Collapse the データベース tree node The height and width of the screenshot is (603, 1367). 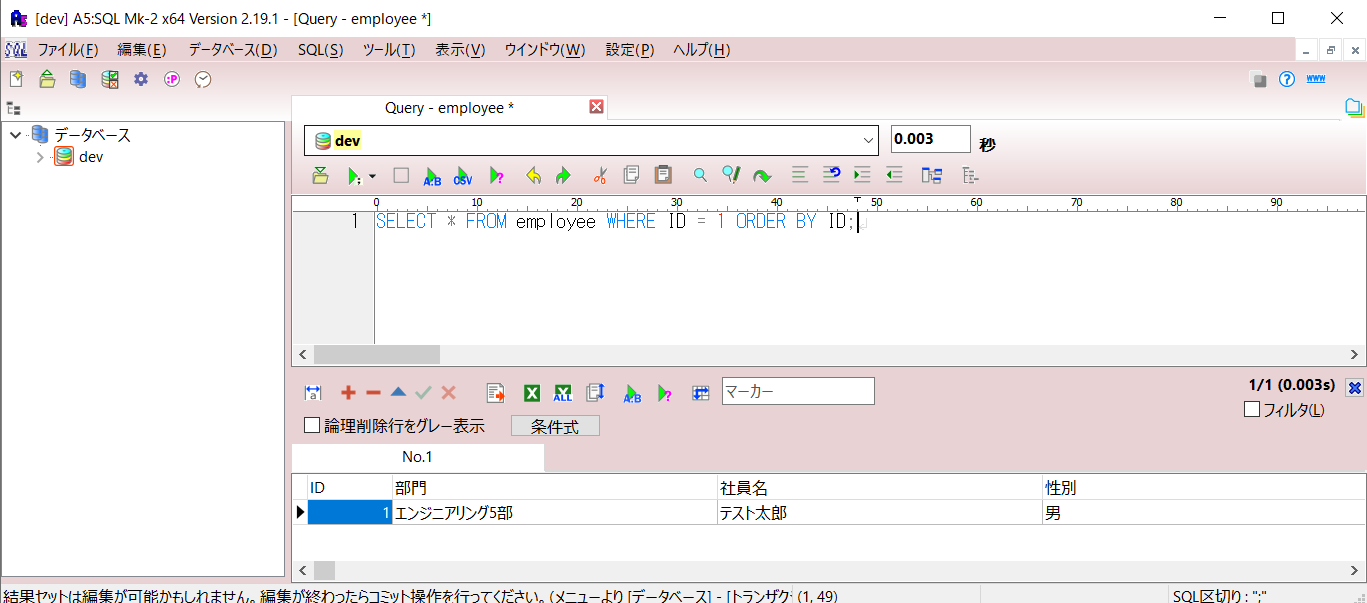pyautogui.click(x=16, y=135)
